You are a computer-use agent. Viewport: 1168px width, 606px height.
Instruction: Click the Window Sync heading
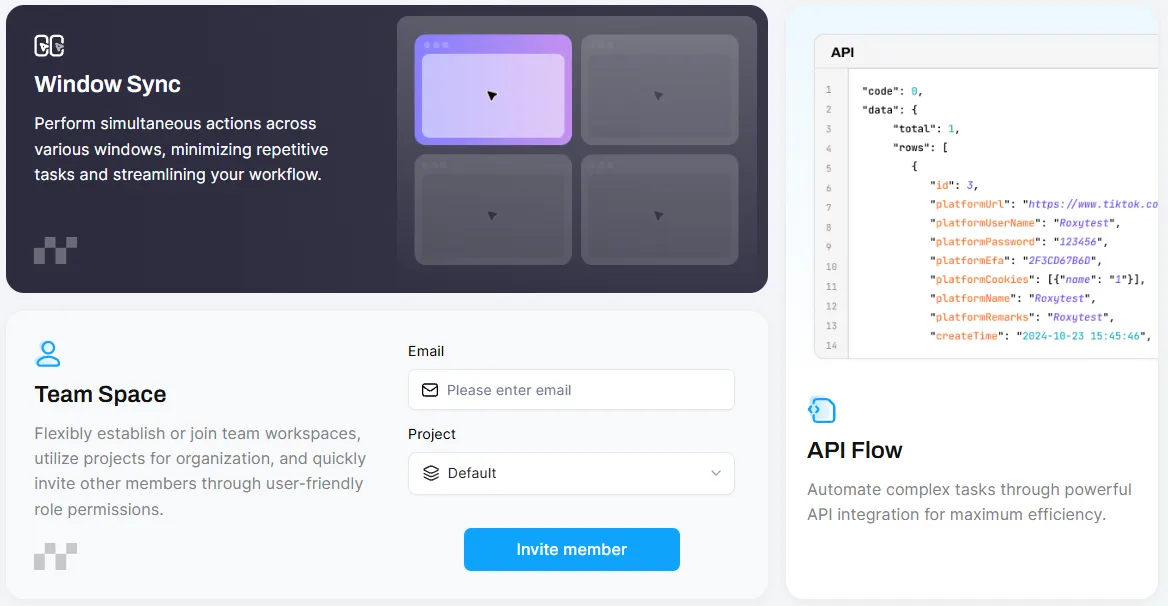pos(108,84)
